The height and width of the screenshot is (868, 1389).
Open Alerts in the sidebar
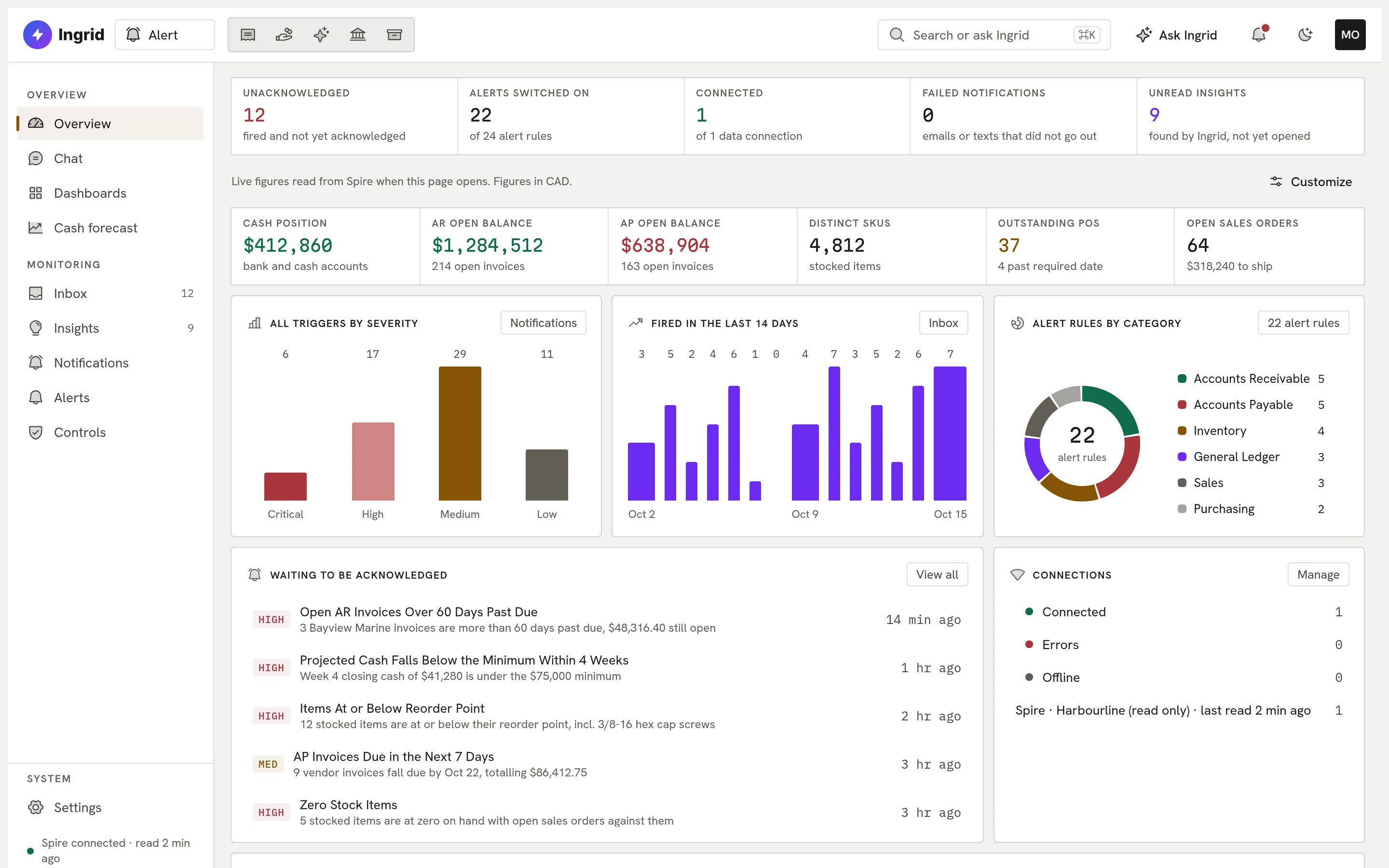110,398
